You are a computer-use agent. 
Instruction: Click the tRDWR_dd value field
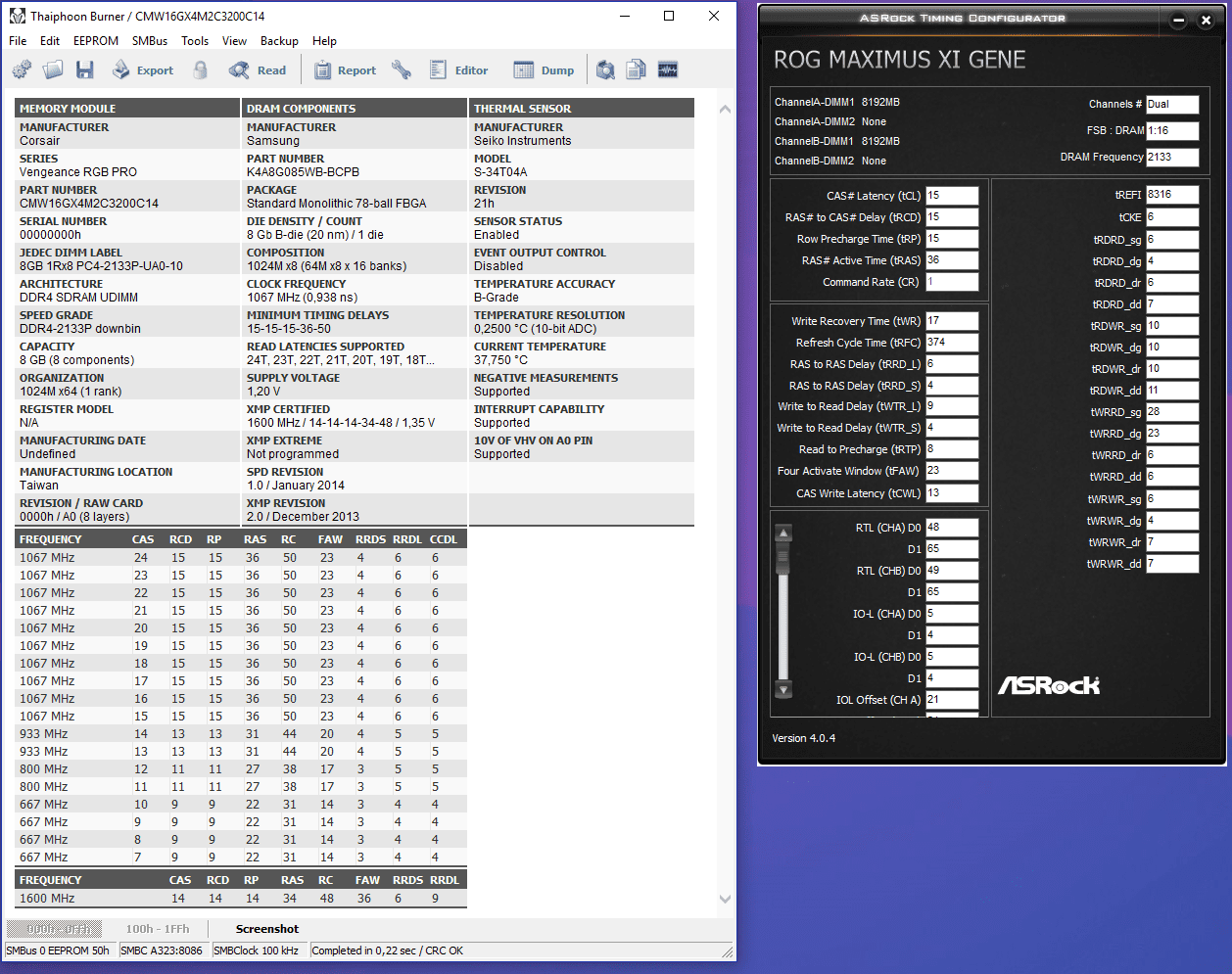(x=1172, y=391)
